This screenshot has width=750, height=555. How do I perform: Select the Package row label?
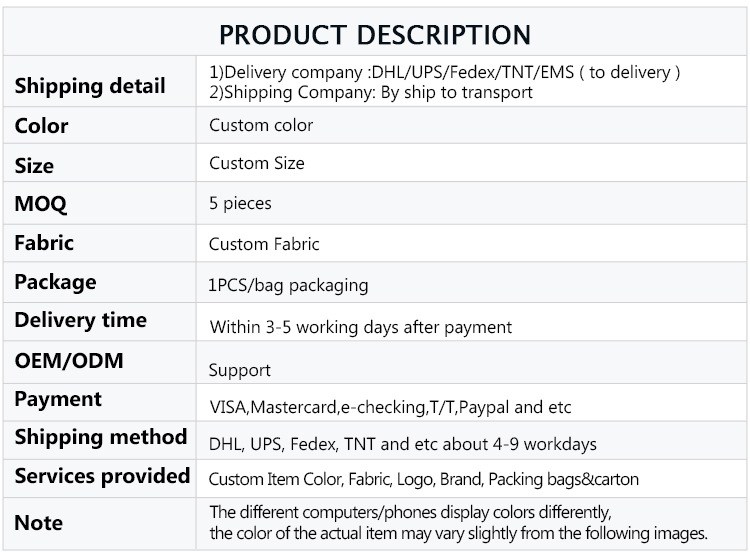(55, 282)
